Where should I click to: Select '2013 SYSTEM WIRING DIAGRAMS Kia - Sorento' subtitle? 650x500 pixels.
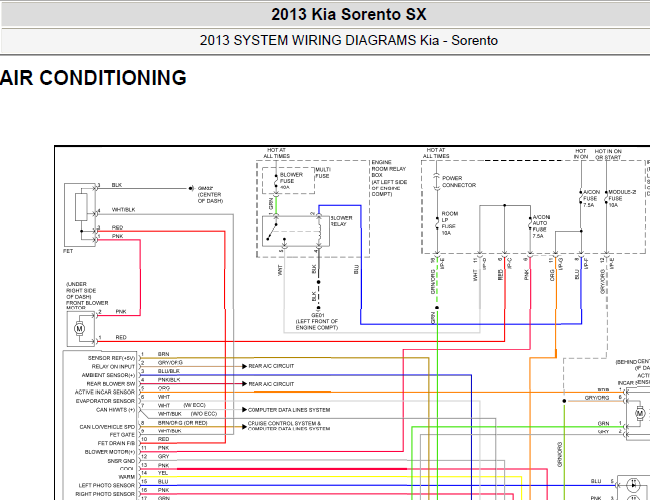point(349,40)
